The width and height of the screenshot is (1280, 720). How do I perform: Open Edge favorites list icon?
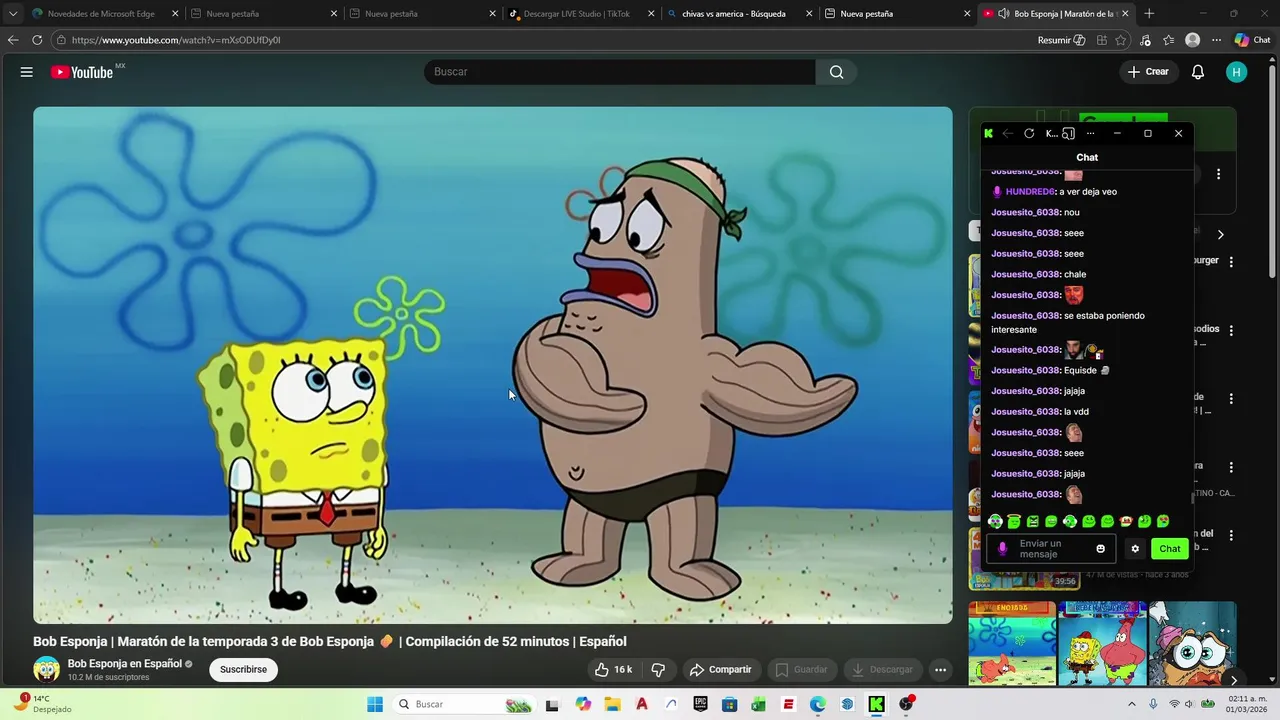(1169, 40)
